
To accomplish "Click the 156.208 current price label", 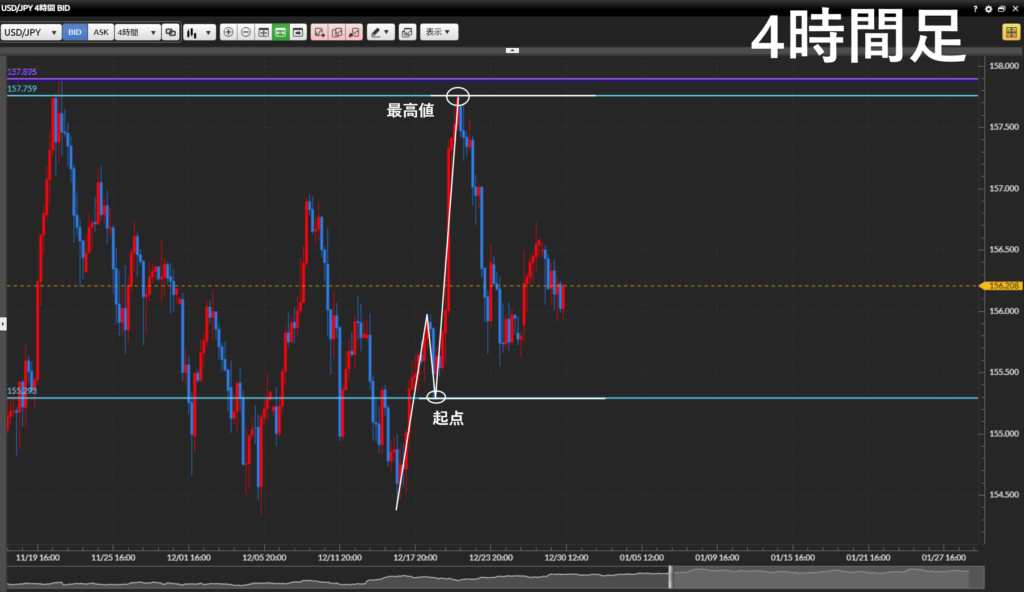I will click(x=1003, y=285).
